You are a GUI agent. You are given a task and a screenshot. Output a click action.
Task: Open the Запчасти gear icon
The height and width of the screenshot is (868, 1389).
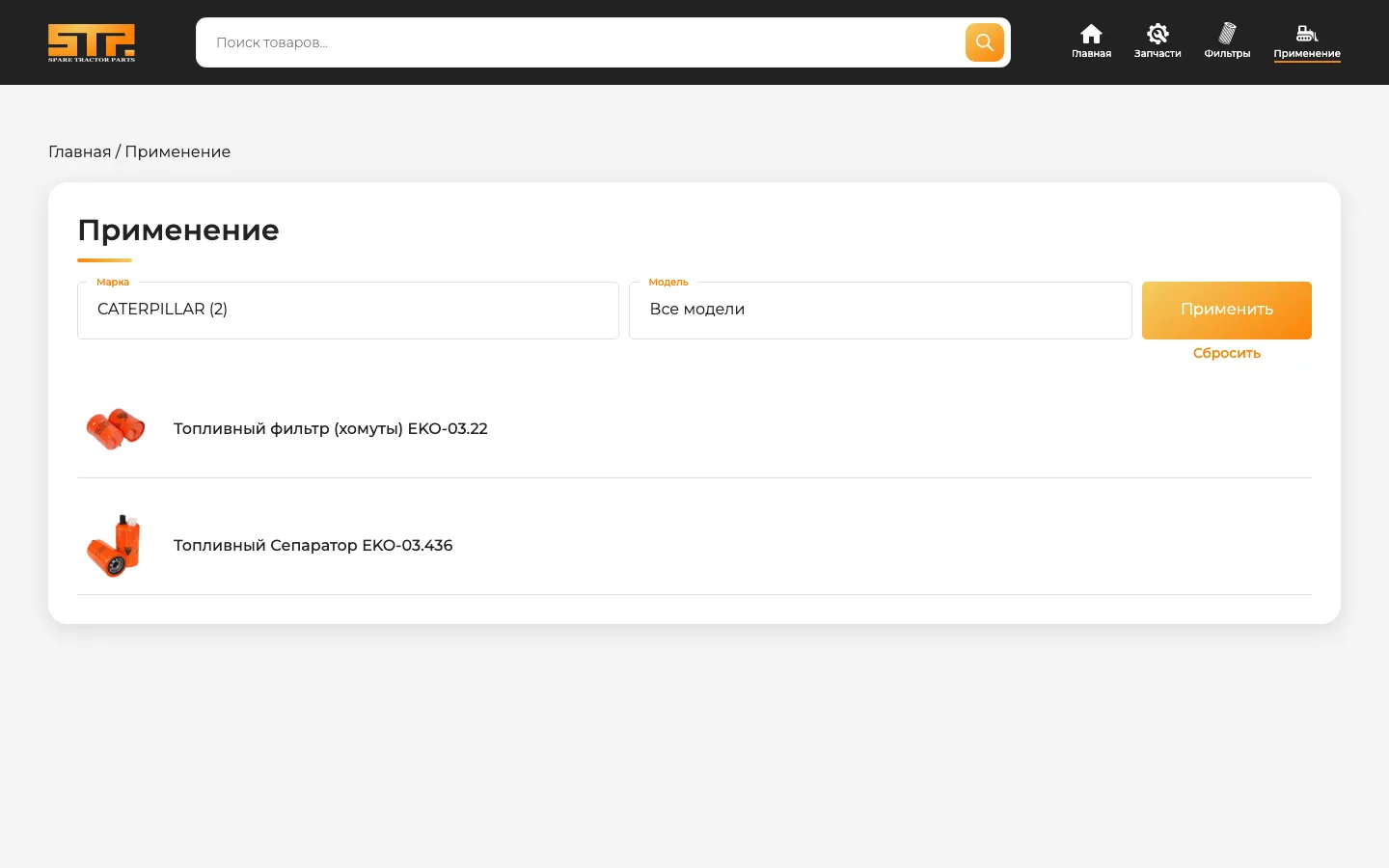pyautogui.click(x=1157, y=34)
